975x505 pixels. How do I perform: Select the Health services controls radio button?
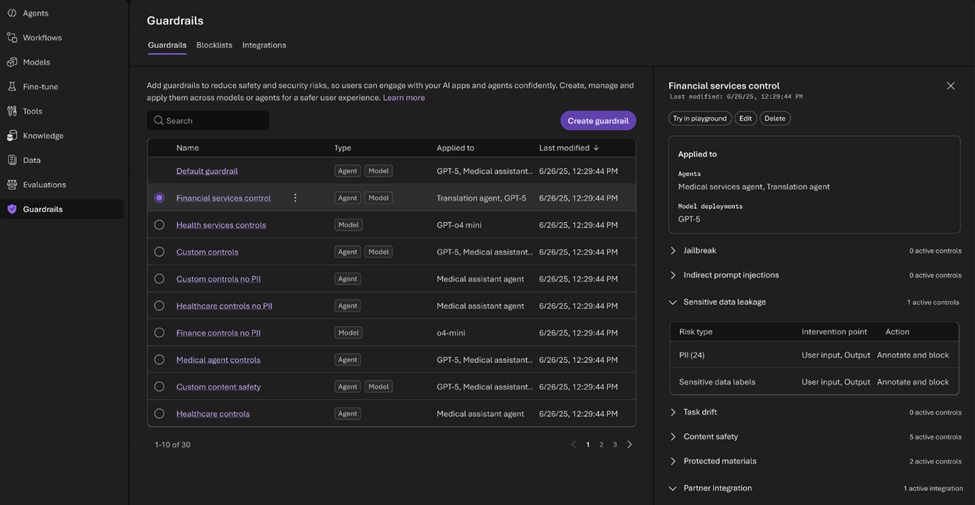pyautogui.click(x=159, y=225)
